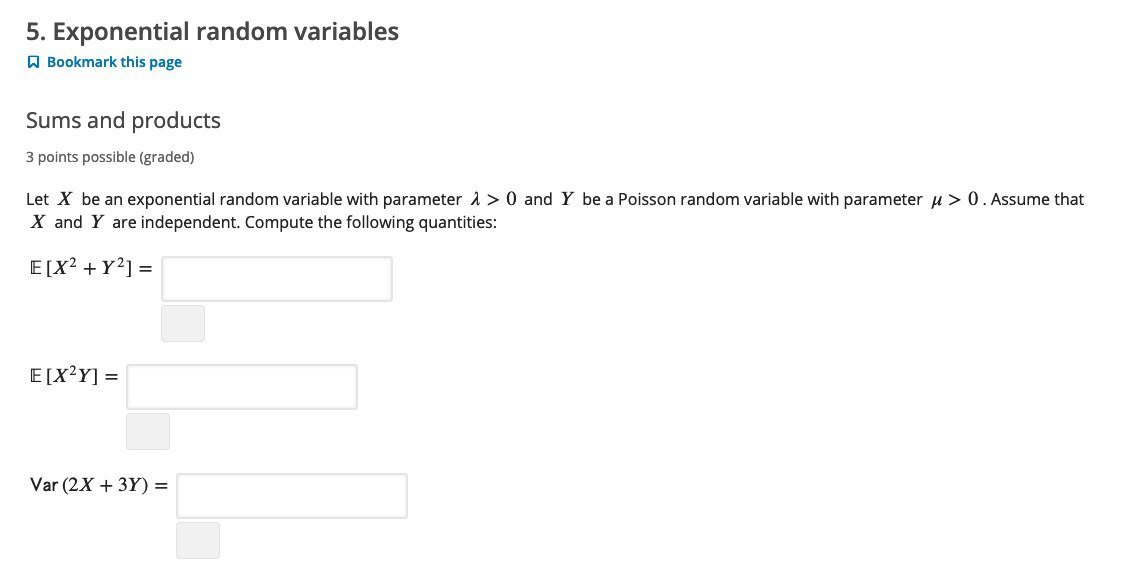Click the gray preview box under E[X²Y]

(x=148, y=432)
